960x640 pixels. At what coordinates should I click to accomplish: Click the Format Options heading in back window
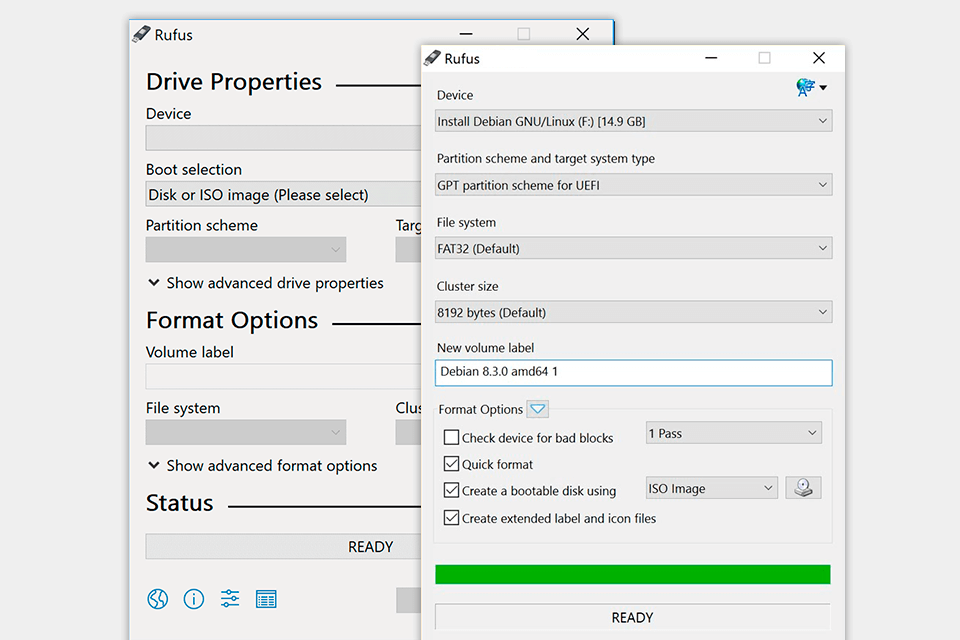pos(231,320)
